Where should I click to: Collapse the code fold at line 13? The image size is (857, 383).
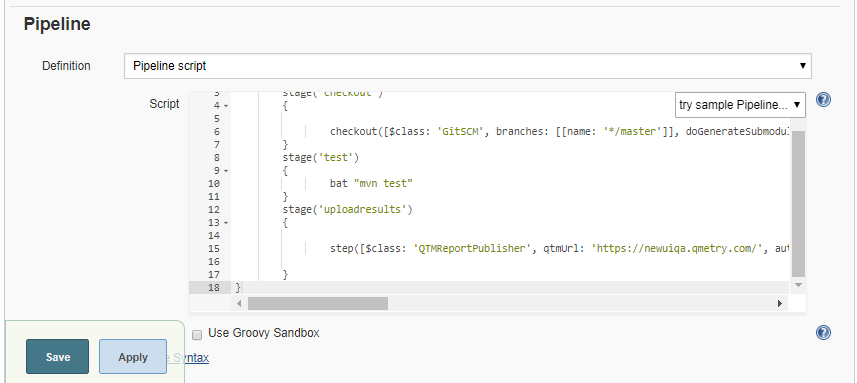point(226,223)
